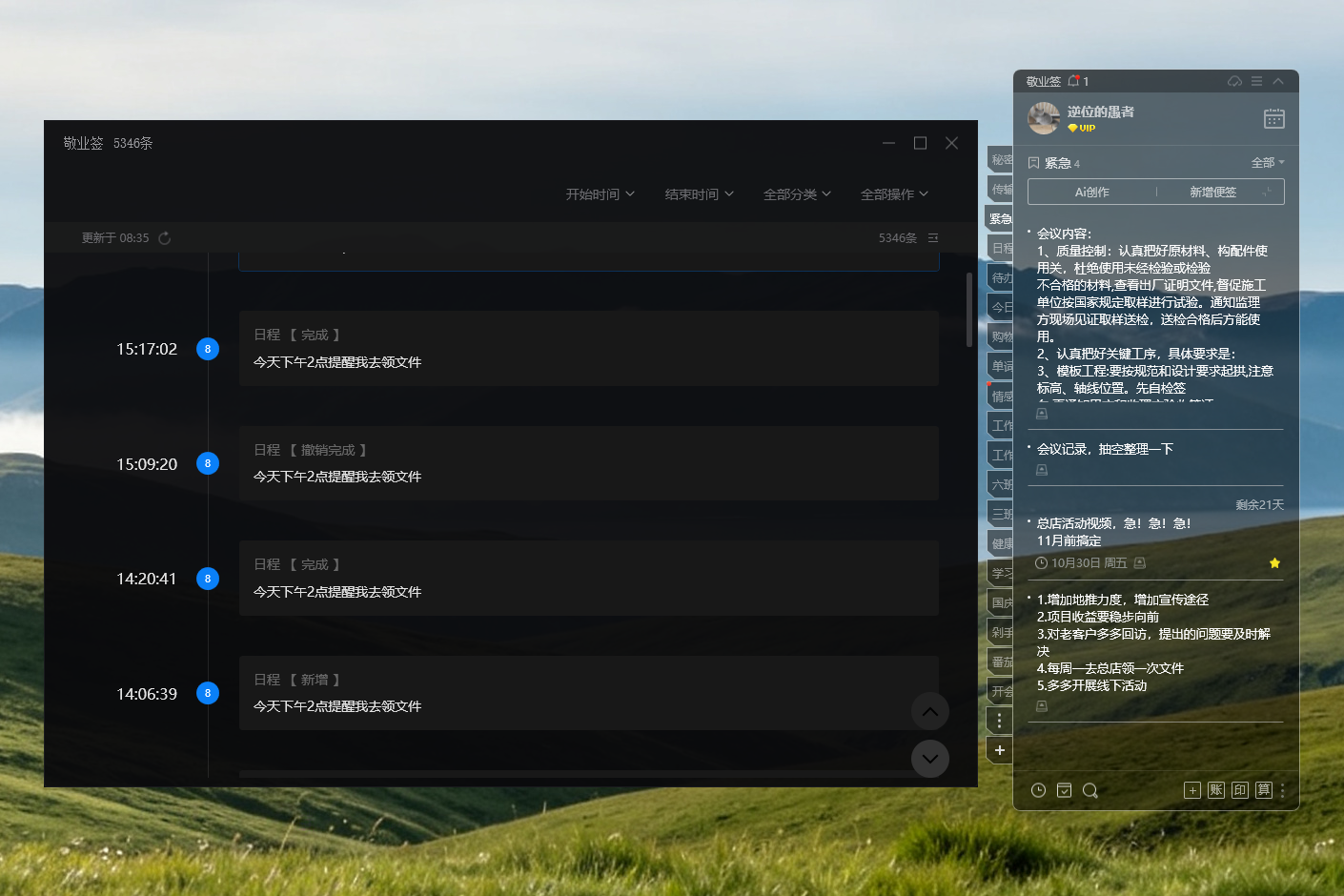The width and height of the screenshot is (1344, 896).
Task: Click the three-dots more-categories tab button
Action: 999,721
